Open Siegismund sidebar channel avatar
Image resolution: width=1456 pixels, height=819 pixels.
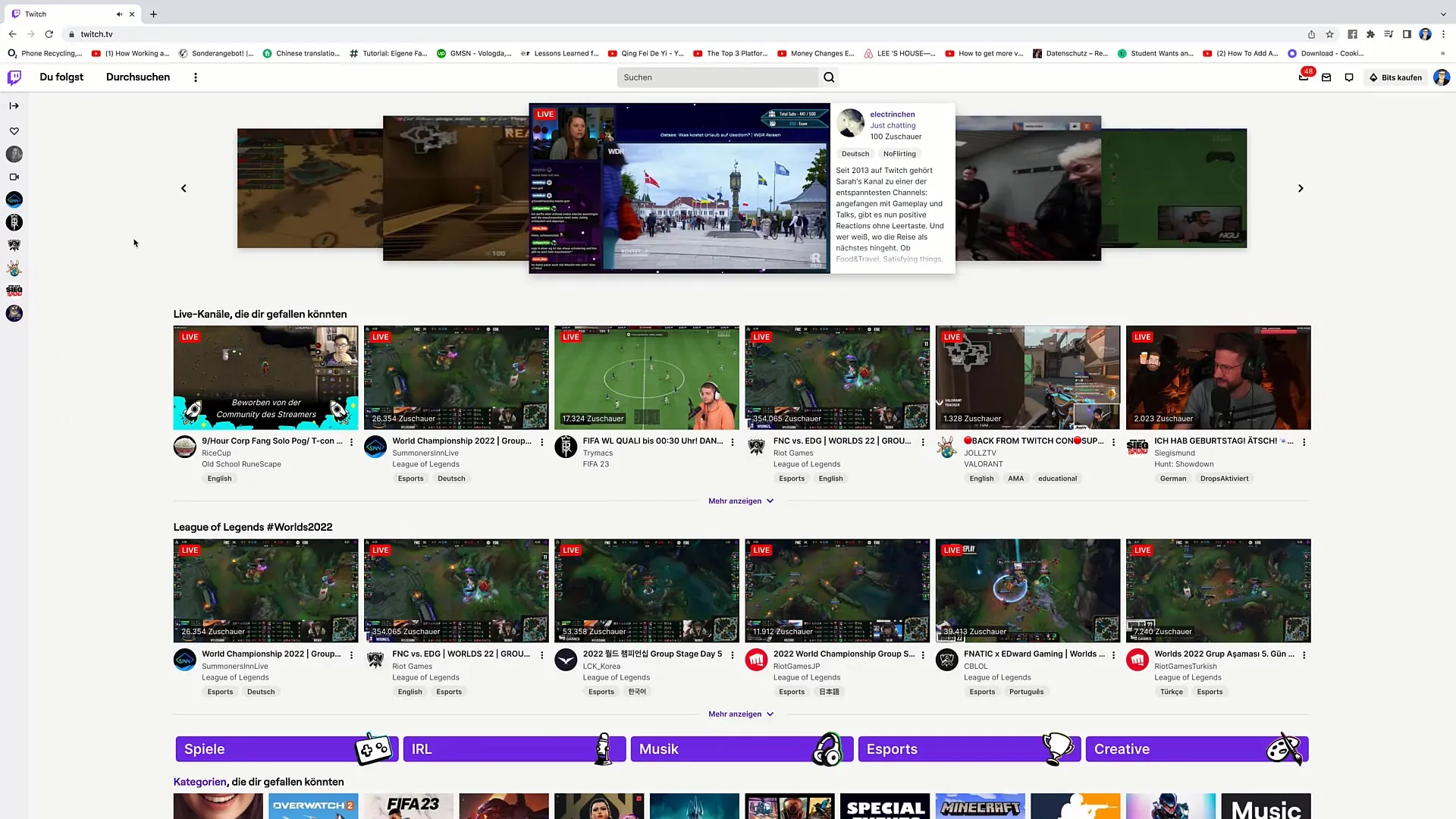point(14,290)
